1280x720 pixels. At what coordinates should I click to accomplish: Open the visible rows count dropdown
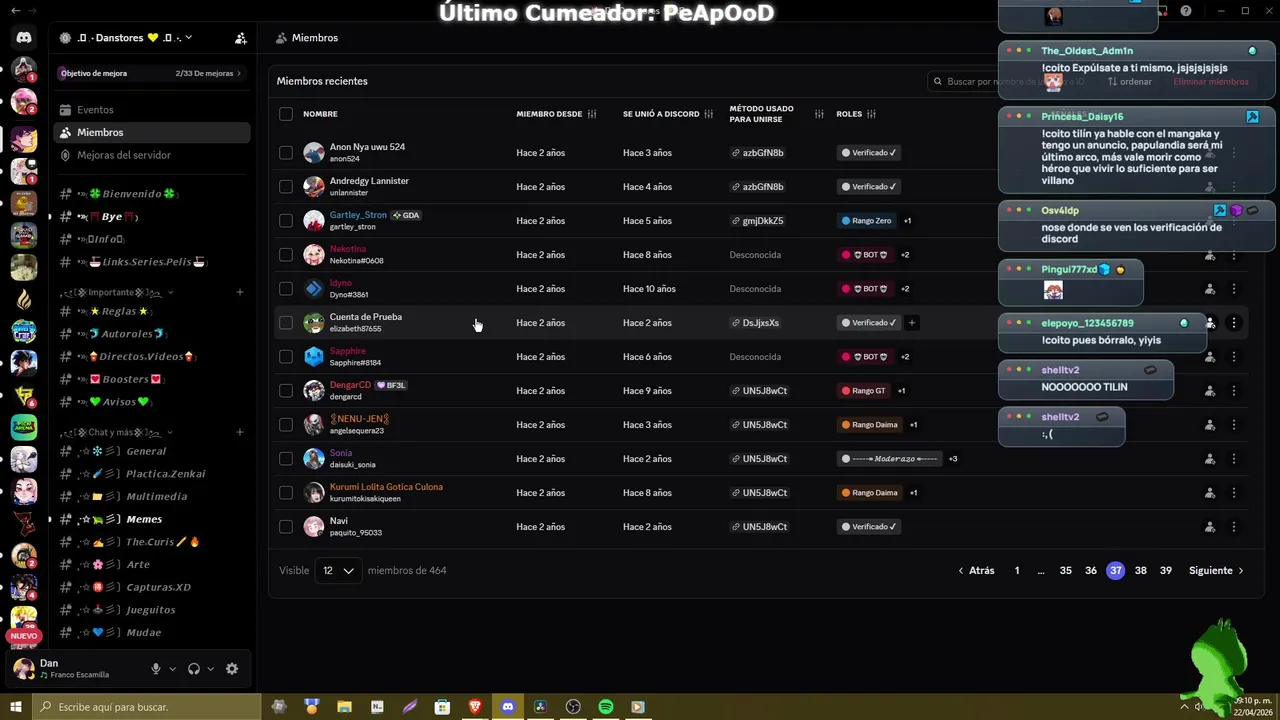[x=338, y=571]
